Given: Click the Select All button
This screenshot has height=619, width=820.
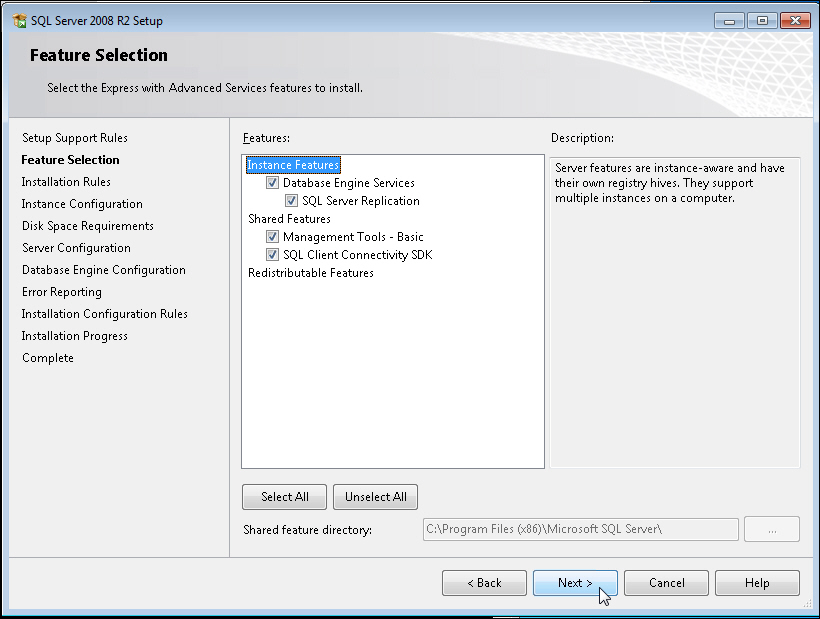Looking at the screenshot, I should (284, 497).
